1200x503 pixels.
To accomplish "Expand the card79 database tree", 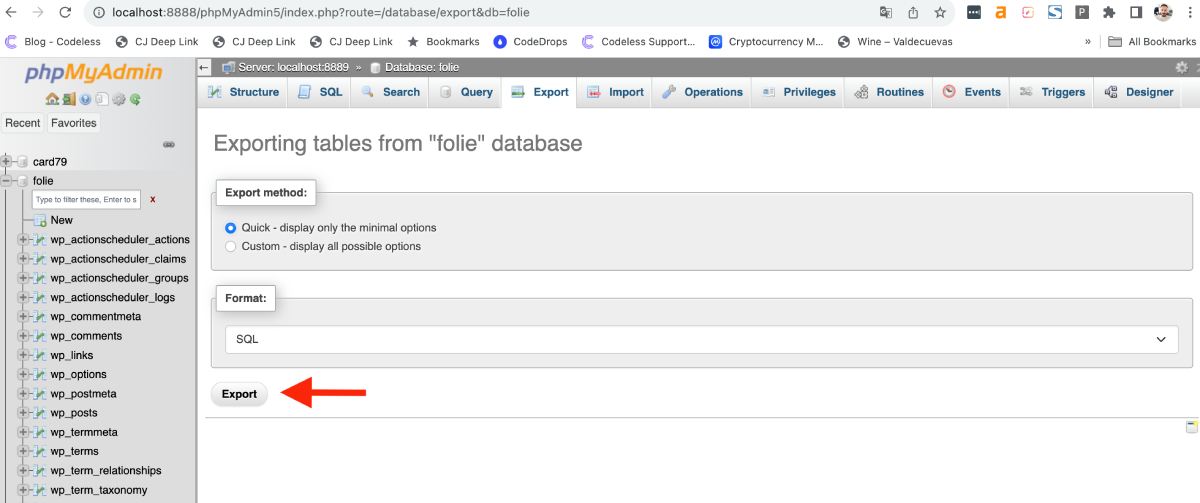I will pyautogui.click(x=8, y=161).
